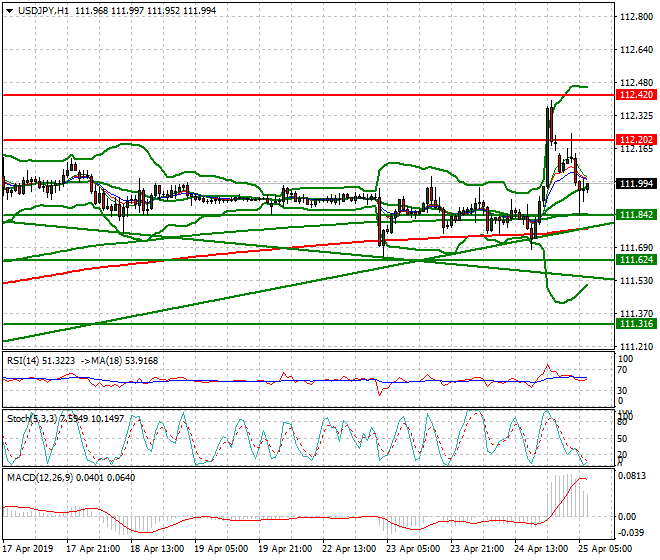Image resolution: width=660 pixels, height=560 pixels.
Task: Select the green 111.624 level label
Action: click(636, 260)
